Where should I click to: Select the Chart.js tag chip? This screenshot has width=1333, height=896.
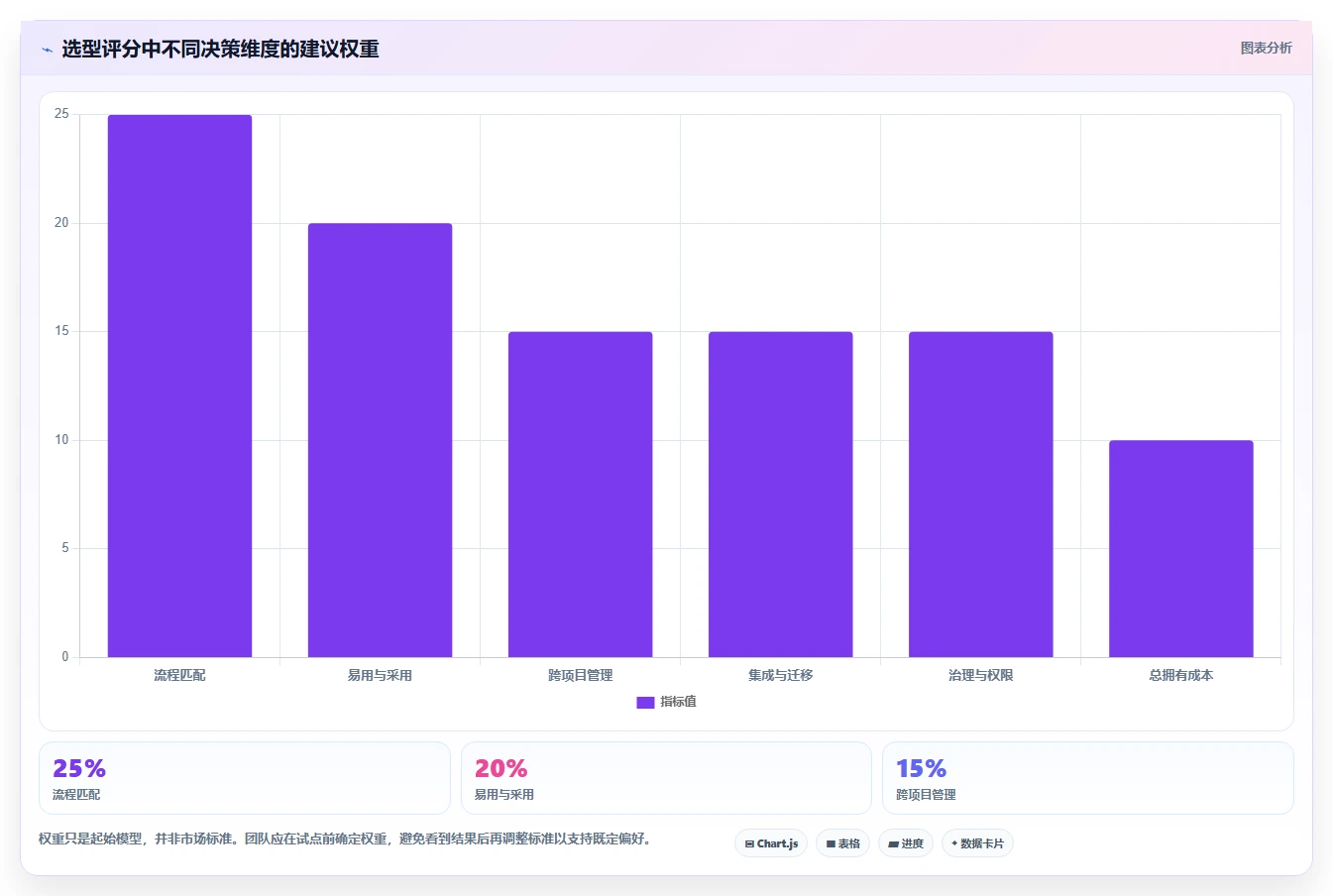pyautogui.click(x=771, y=843)
